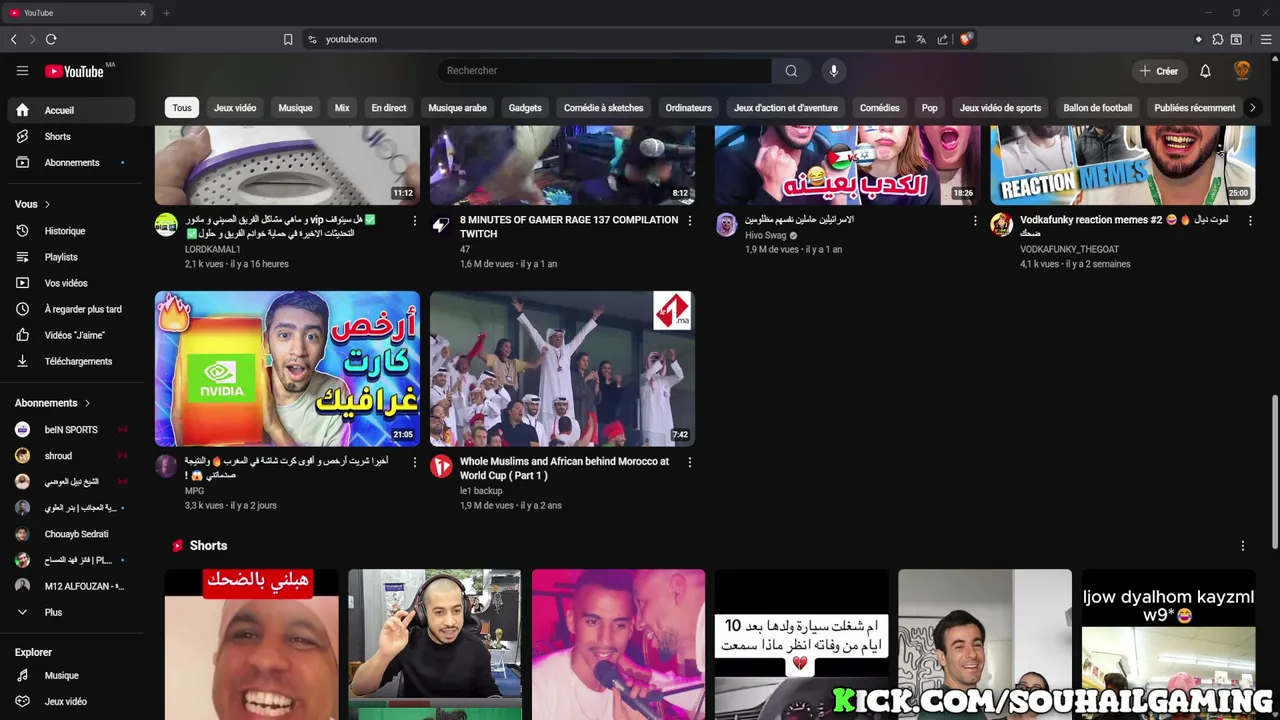Open options for MPG NVIDIA video
The height and width of the screenshot is (720, 1280).
[x=415, y=462]
